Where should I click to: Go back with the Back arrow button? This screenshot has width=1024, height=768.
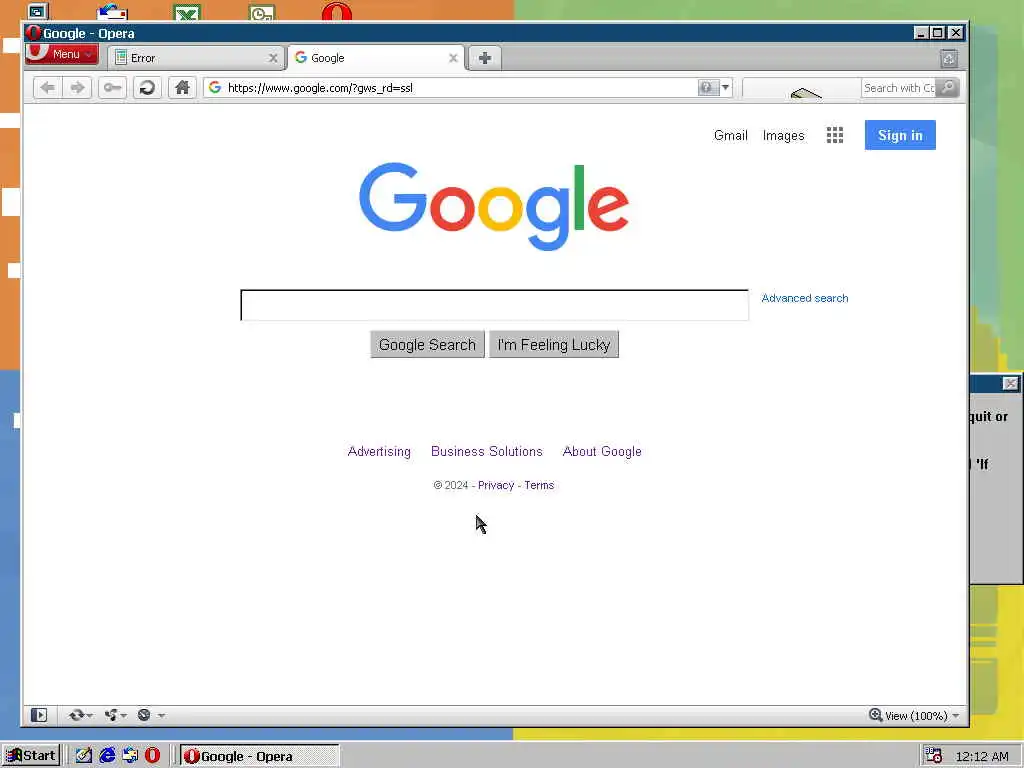point(48,88)
